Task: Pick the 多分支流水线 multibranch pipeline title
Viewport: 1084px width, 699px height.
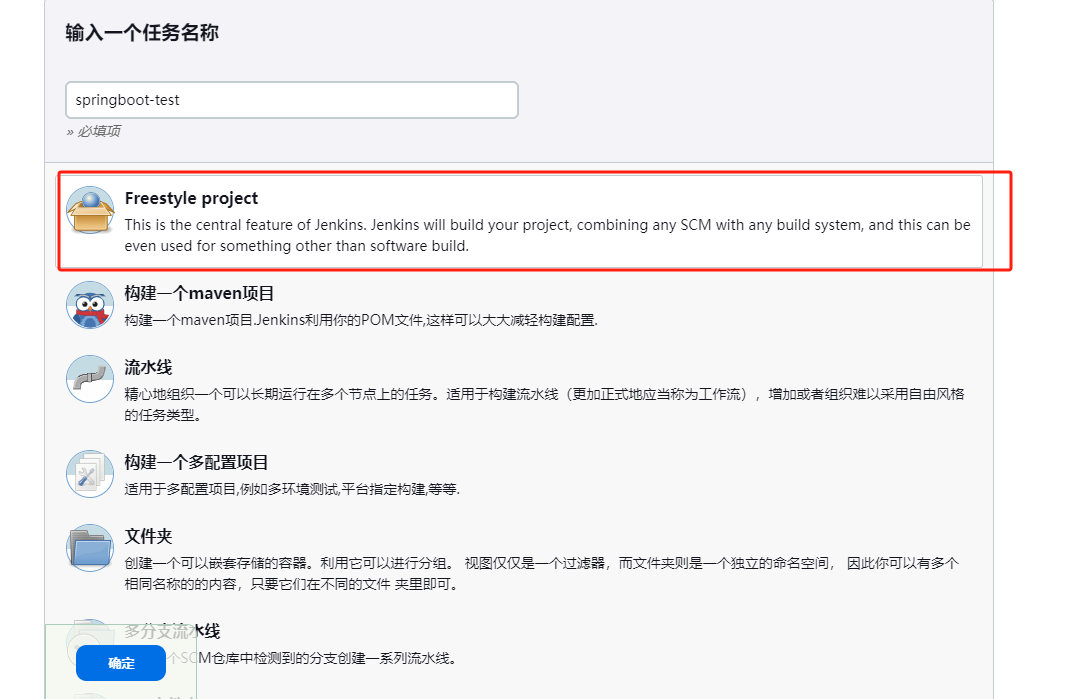Action: pyautogui.click(x=172, y=631)
